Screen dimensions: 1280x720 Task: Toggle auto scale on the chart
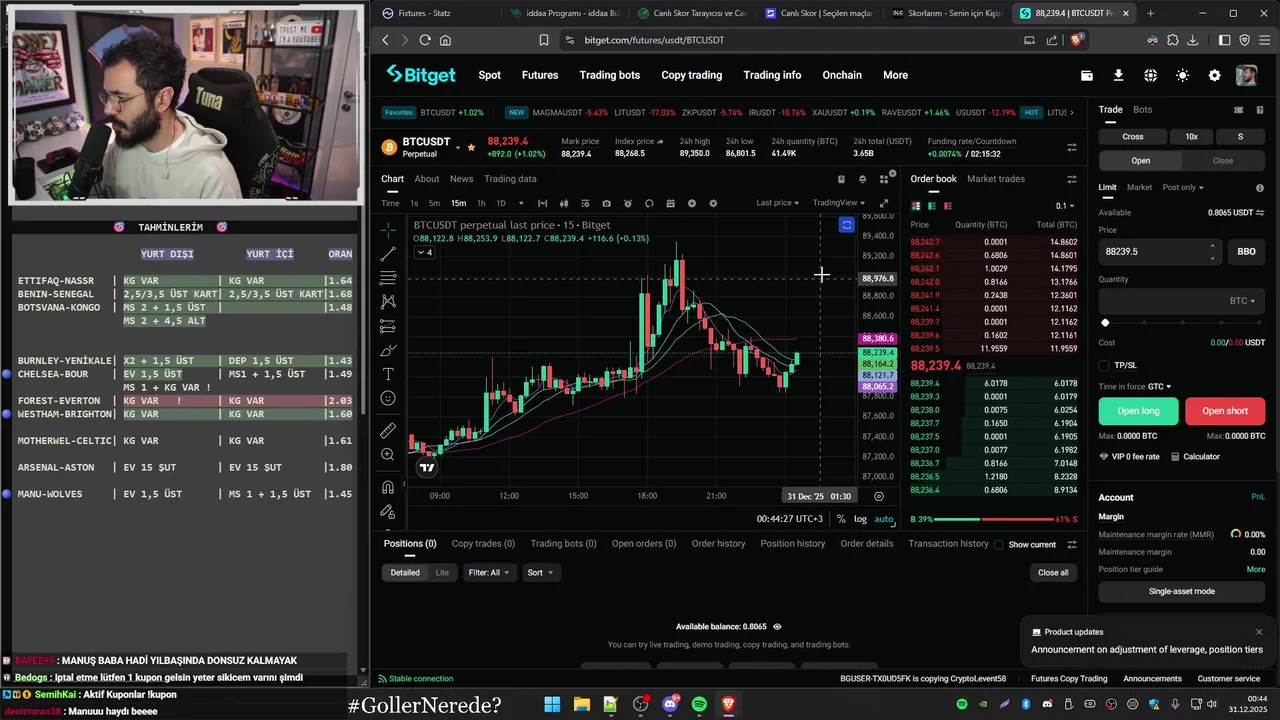pyautogui.click(x=884, y=519)
